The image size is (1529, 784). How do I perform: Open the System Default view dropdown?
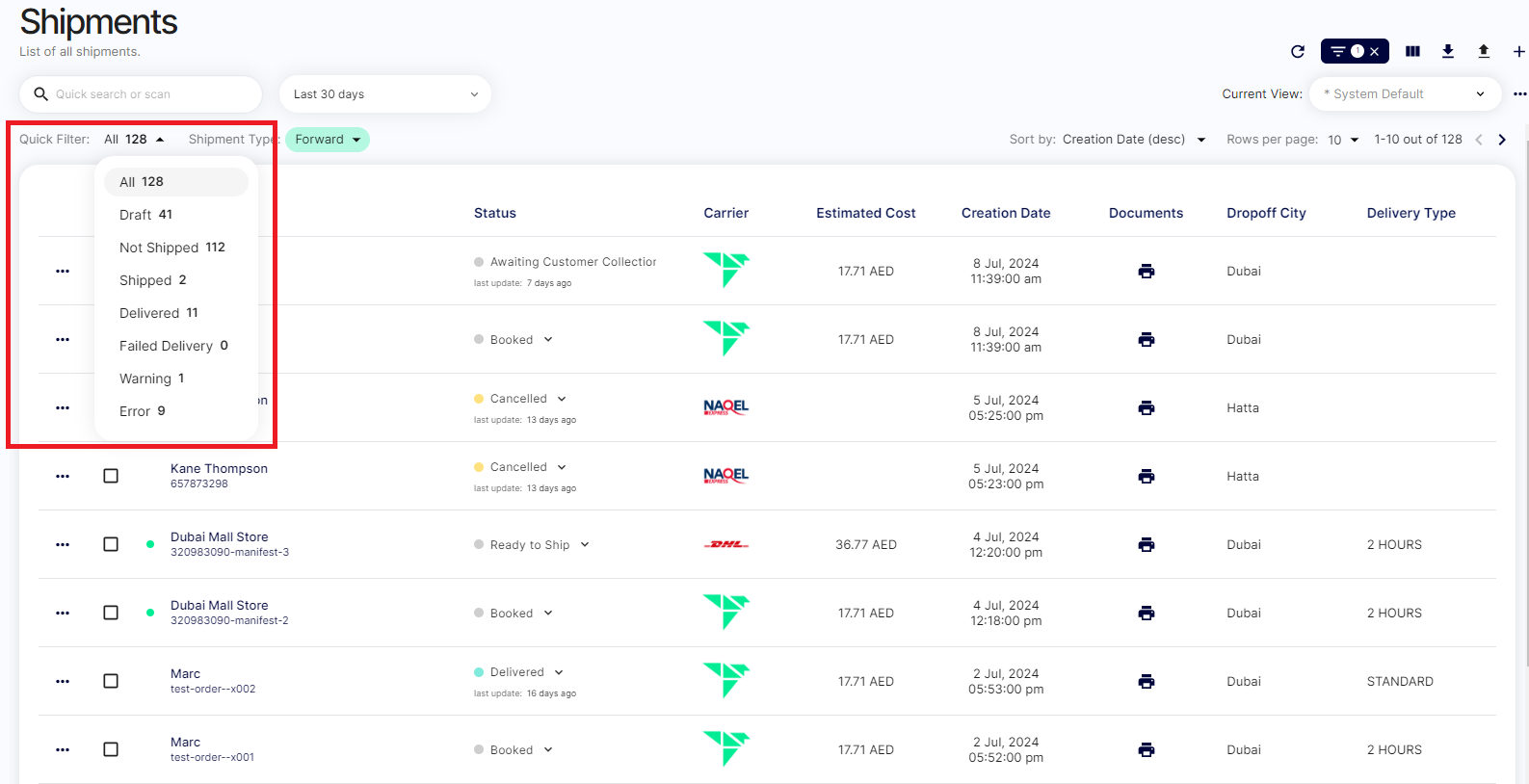pyautogui.click(x=1404, y=94)
